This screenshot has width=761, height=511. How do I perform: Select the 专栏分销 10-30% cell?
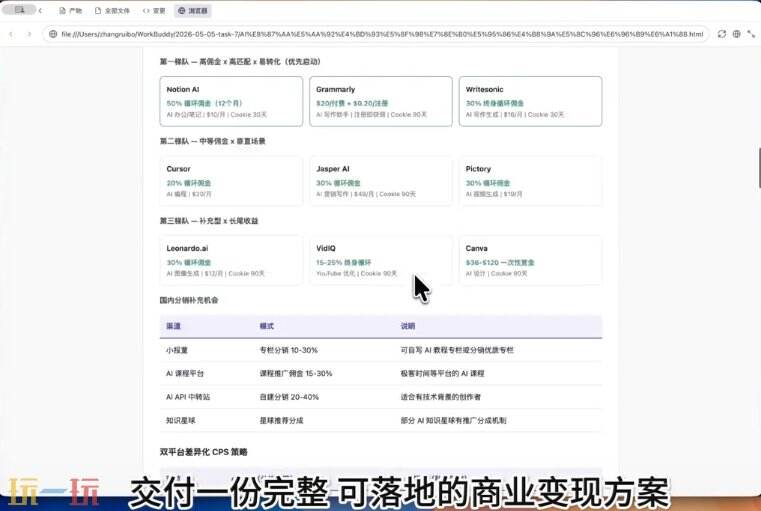tap(288, 350)
